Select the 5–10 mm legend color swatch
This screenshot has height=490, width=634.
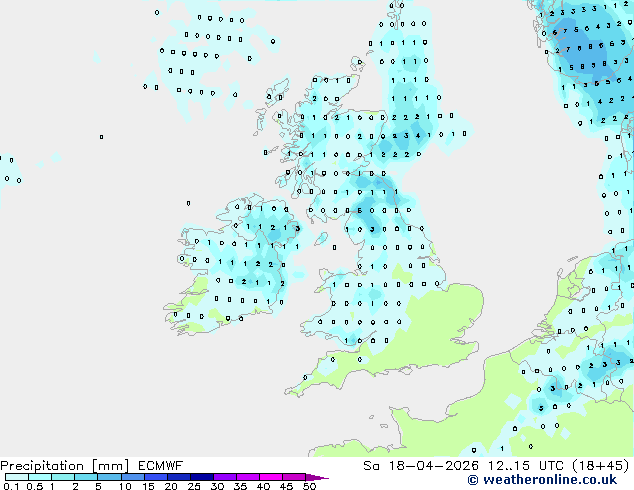click(109, 477)
